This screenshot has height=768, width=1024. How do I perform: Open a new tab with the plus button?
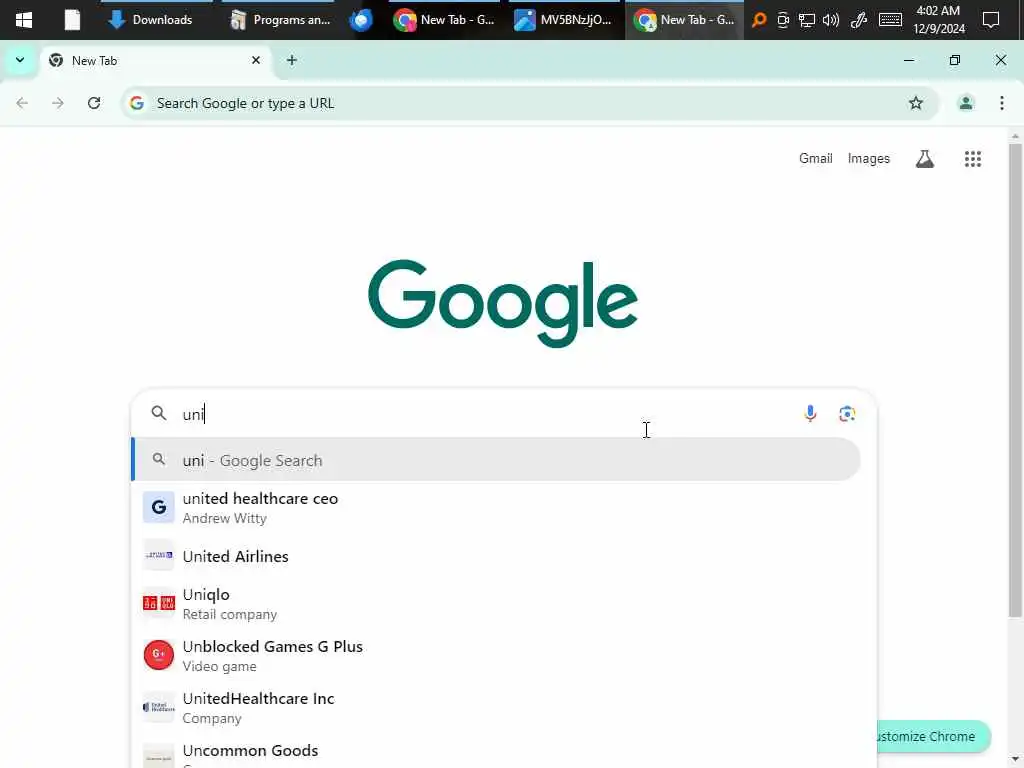(292, 61)
